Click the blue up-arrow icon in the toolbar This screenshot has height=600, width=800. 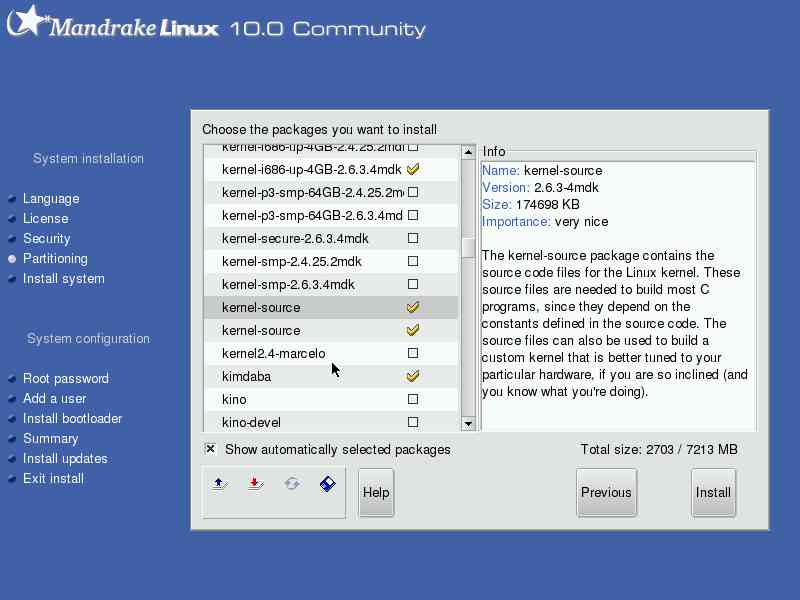(220, 484)
